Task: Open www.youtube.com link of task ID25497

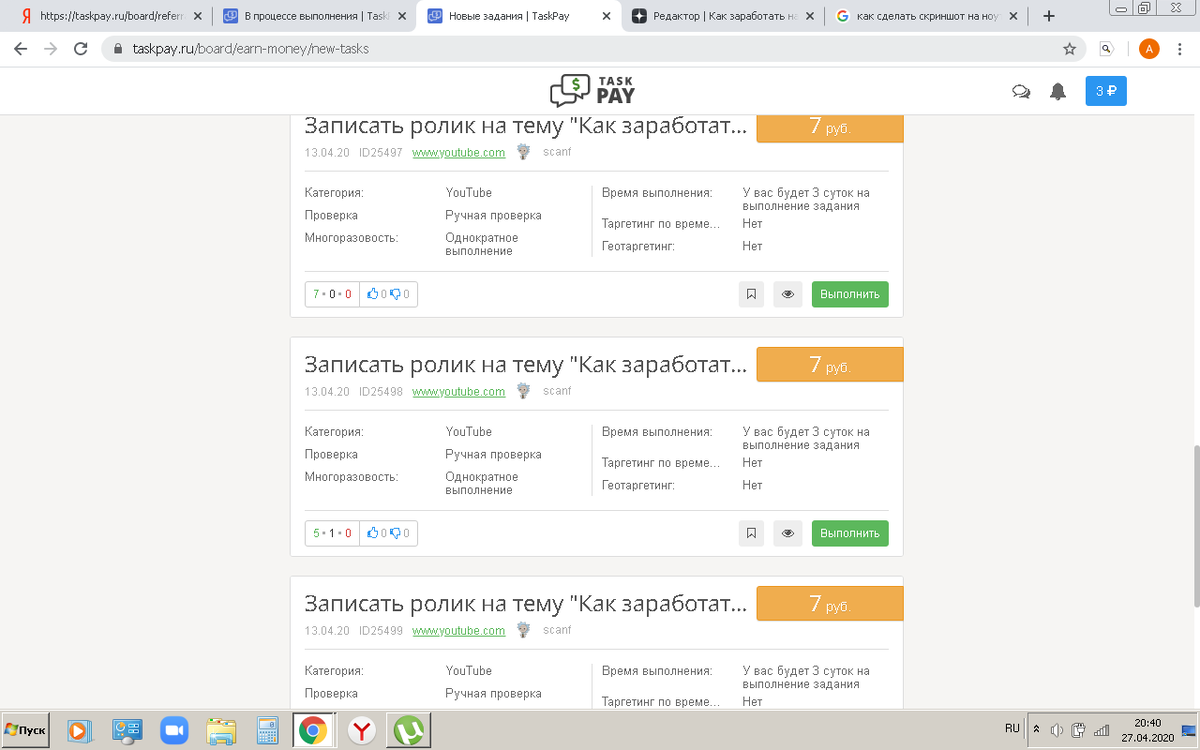Action: click(459, 153)
